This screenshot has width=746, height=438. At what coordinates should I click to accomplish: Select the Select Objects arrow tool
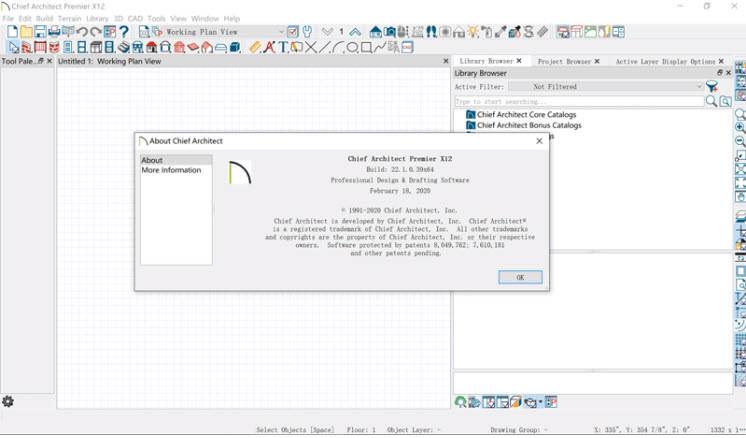[x=13, y=47]
